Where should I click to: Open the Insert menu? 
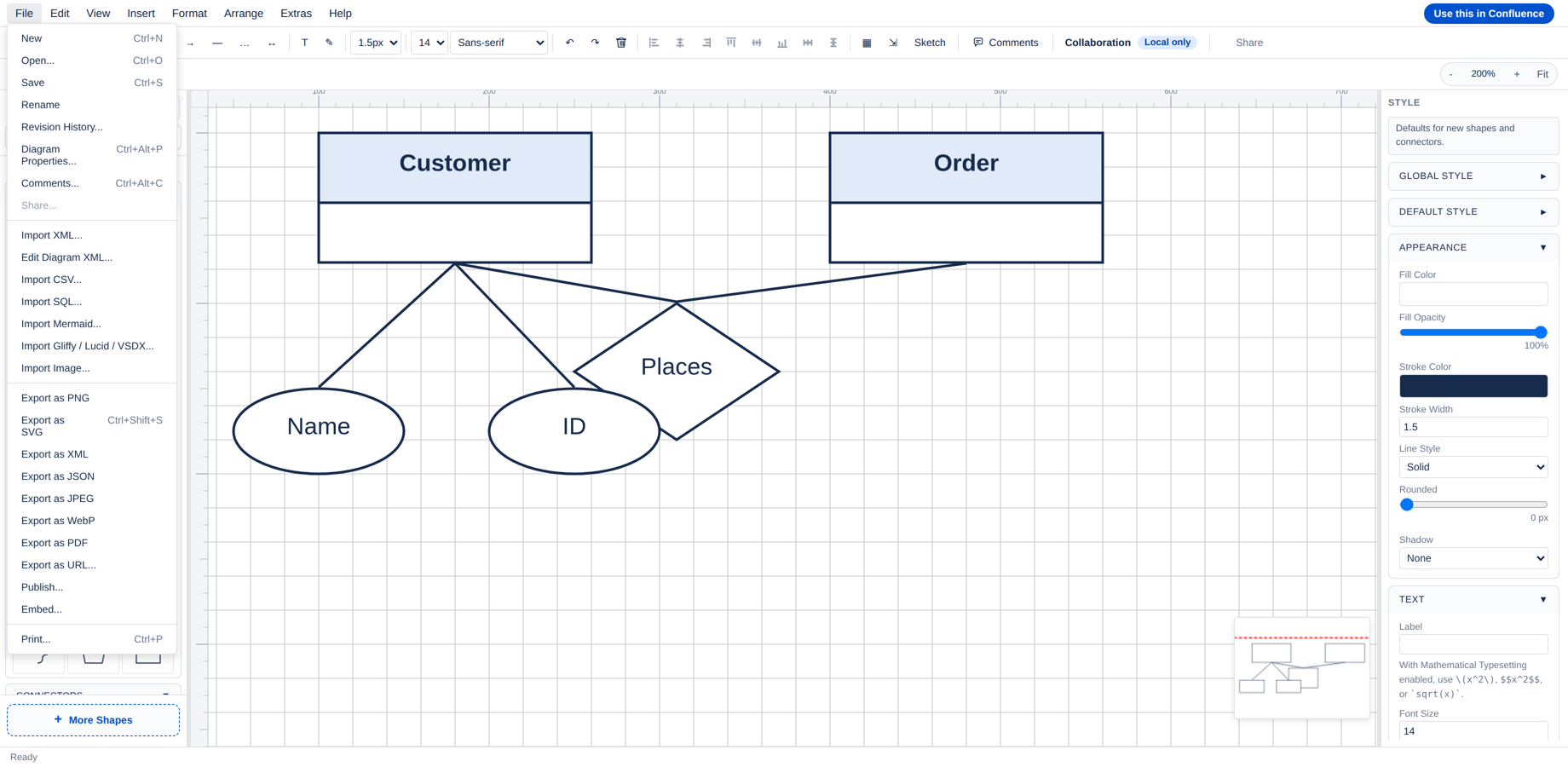[x=141, y=14]
